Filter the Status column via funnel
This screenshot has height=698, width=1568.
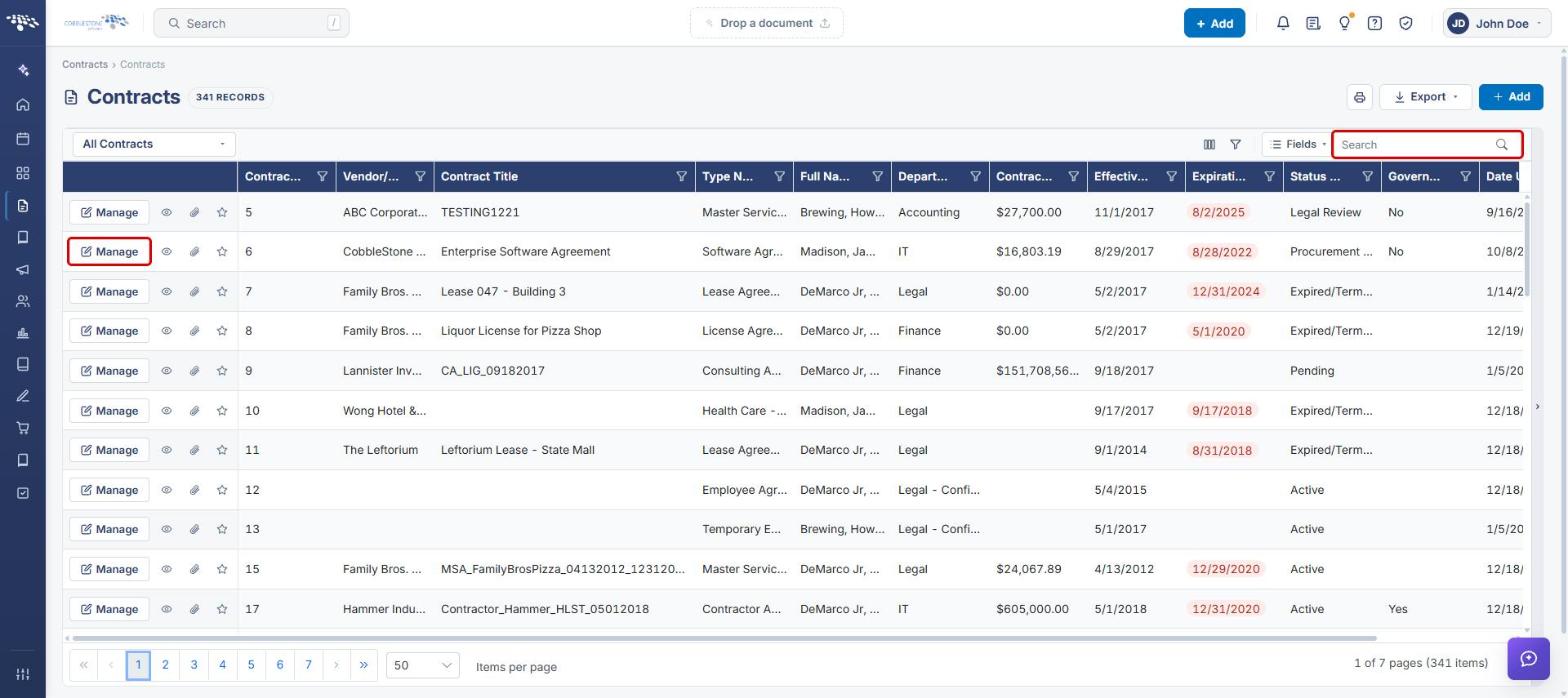pyautogui.click(x=1367, y=177)
